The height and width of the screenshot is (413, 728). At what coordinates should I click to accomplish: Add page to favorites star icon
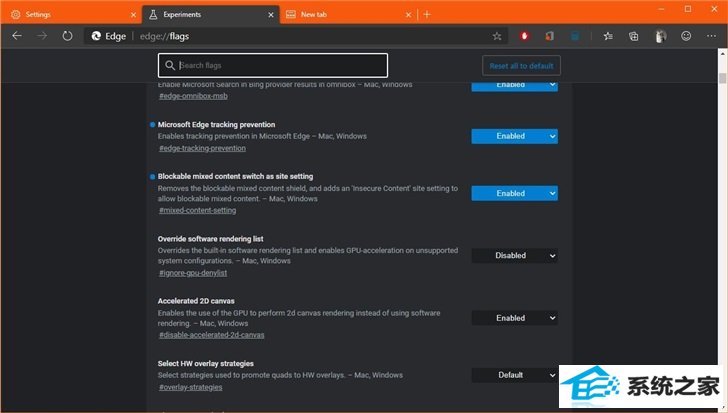497,36
